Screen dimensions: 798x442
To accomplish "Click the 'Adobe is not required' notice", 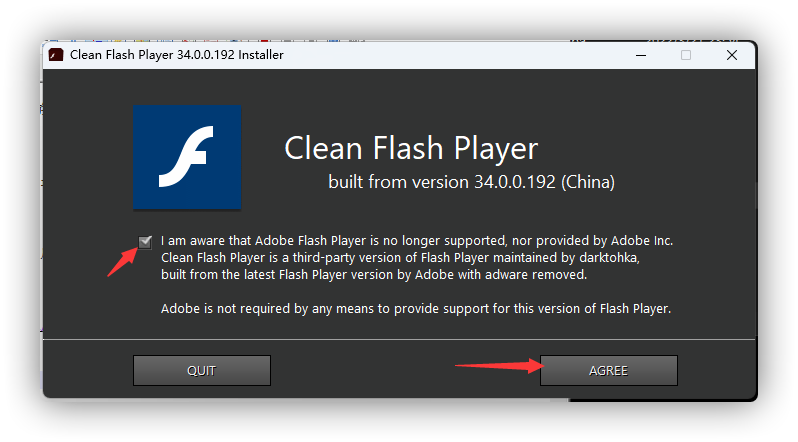I will point(415,309).
